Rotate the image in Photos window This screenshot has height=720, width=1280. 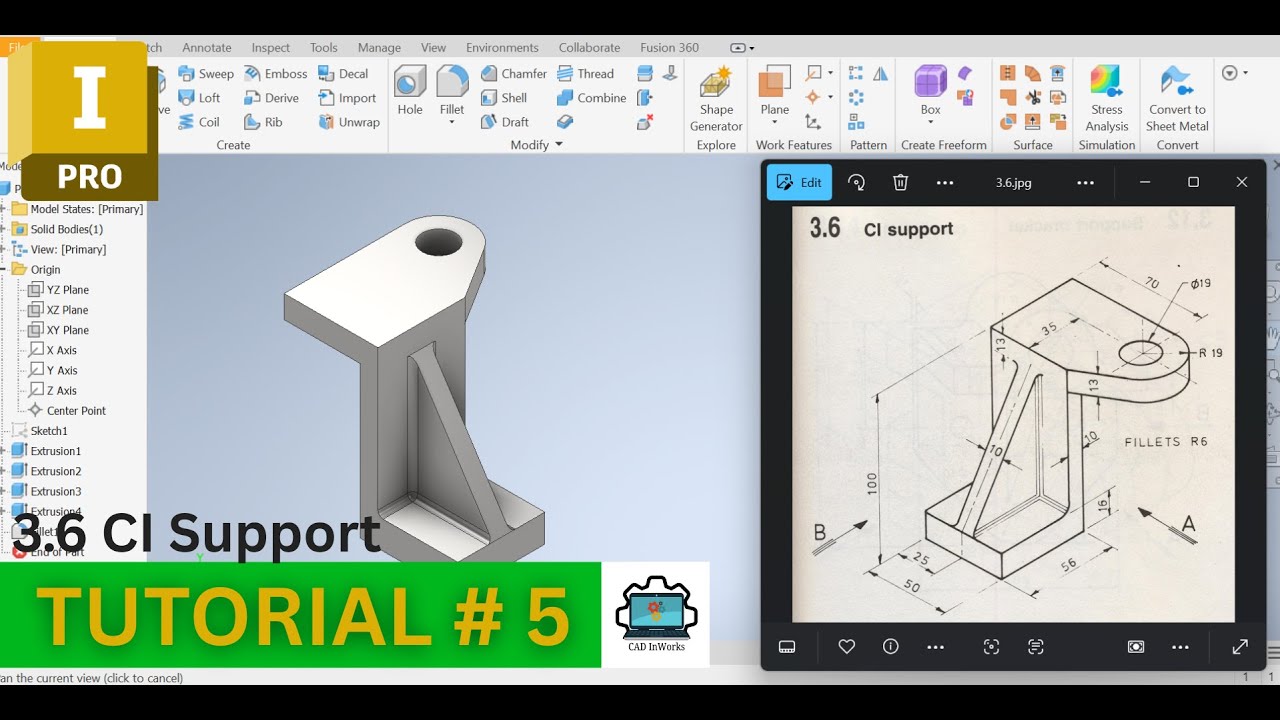[856, 182]
